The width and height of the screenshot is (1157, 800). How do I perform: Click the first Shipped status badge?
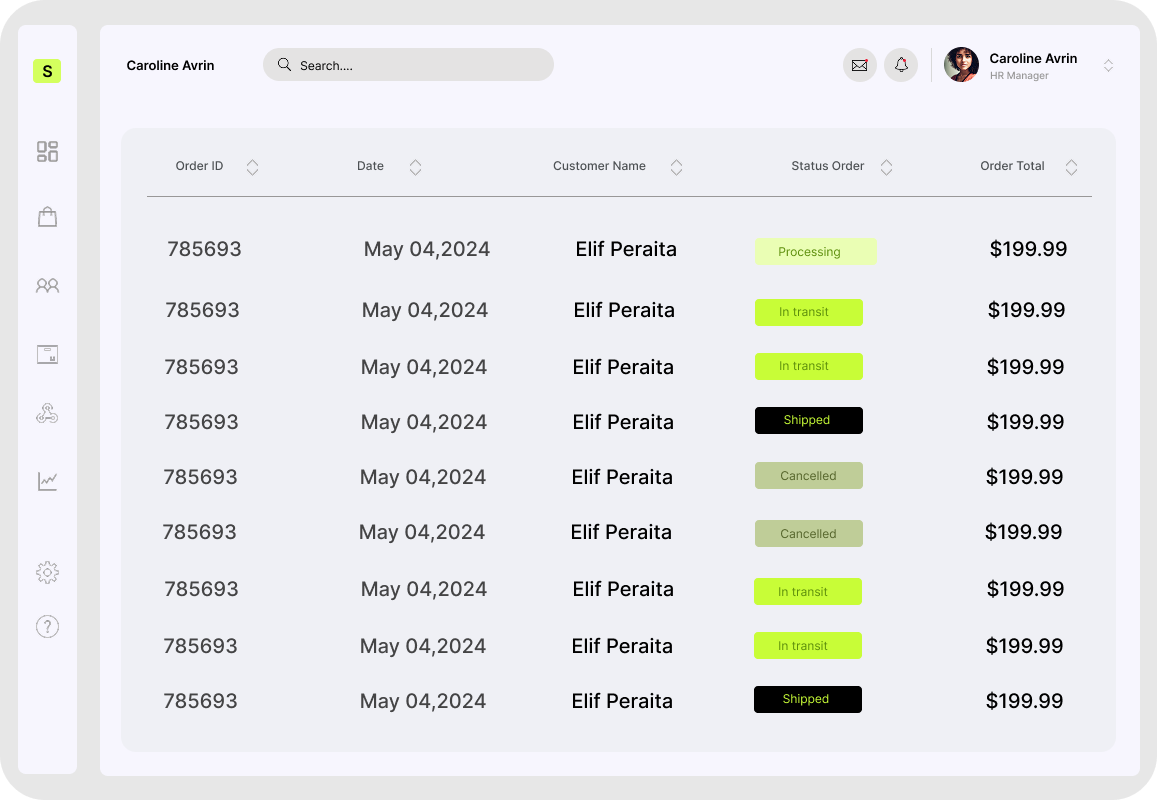tap(808, 420)
